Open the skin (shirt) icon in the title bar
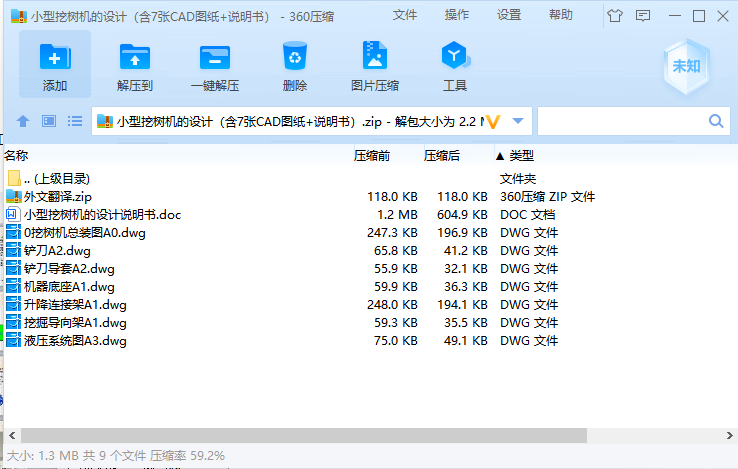Image resolution: width=738 pixels, height=469 pixels. [x=615, y=16]
